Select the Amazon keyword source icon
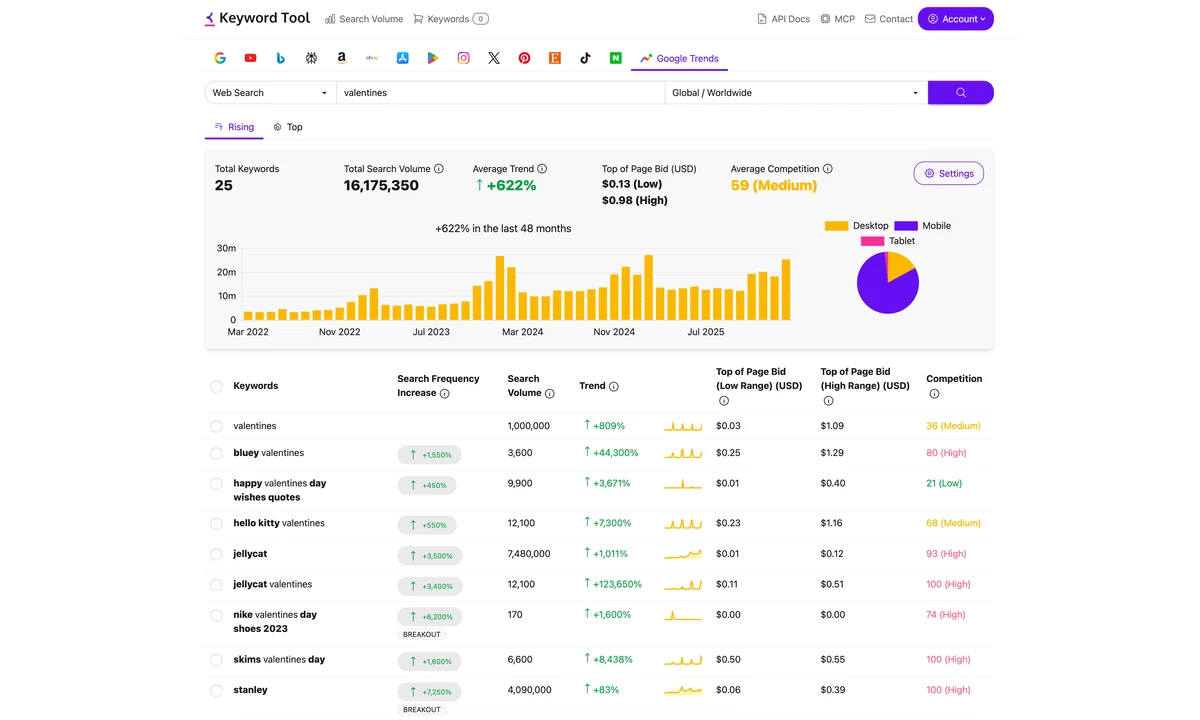The width and height of the screenshot is (1200, 720). tap(342, 58)
